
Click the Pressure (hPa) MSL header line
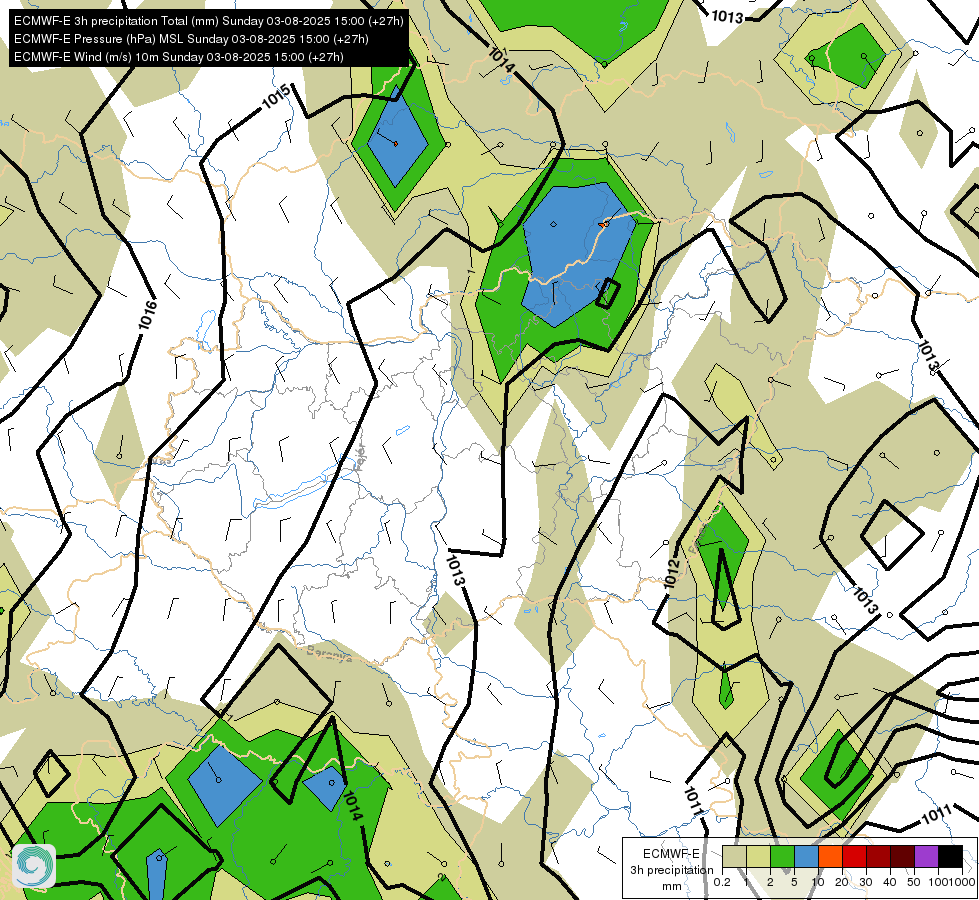pyautogui.click(x=191, y=39)
